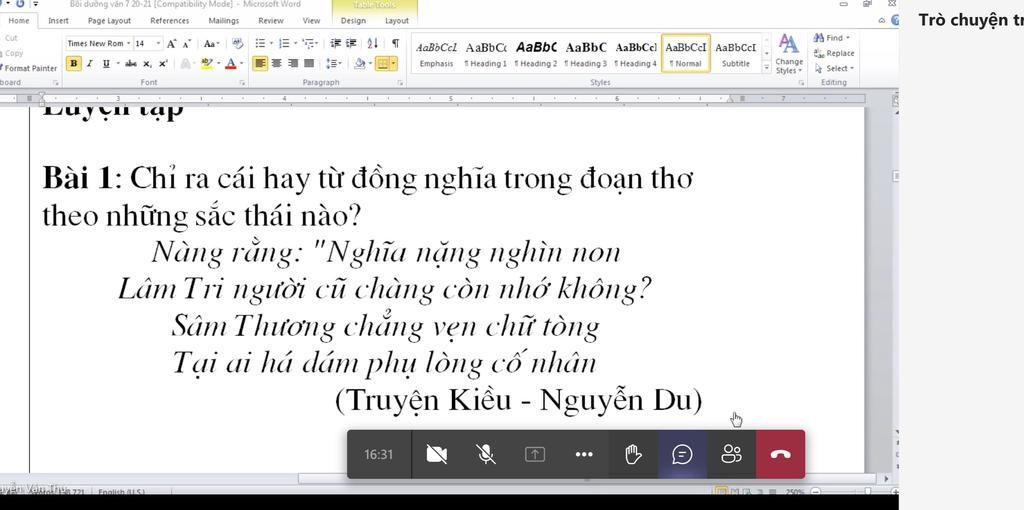Show paragraph marks and hidden symbols
The image size is (1024, 510).
click(x=396, y=44)
